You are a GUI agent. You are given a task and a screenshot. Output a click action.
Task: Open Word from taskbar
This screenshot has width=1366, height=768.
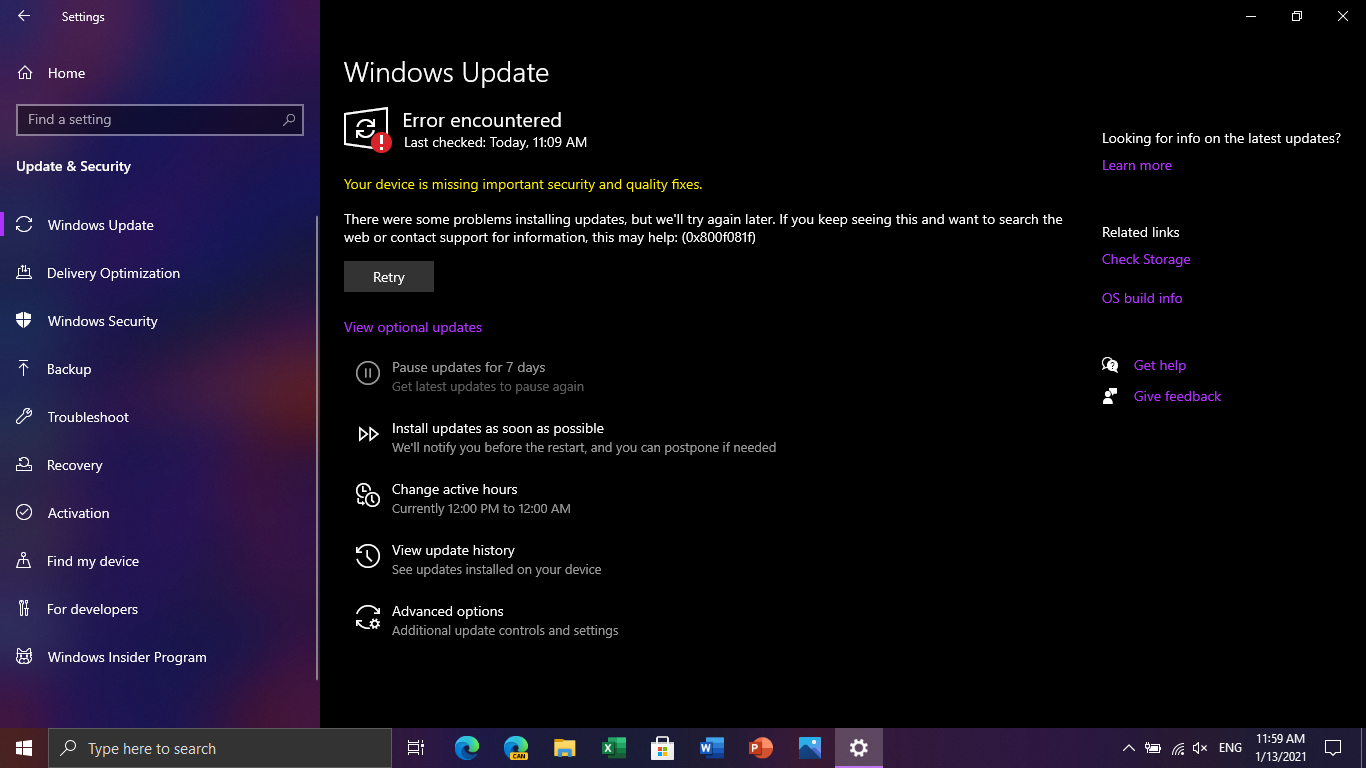tap(711, 748)
